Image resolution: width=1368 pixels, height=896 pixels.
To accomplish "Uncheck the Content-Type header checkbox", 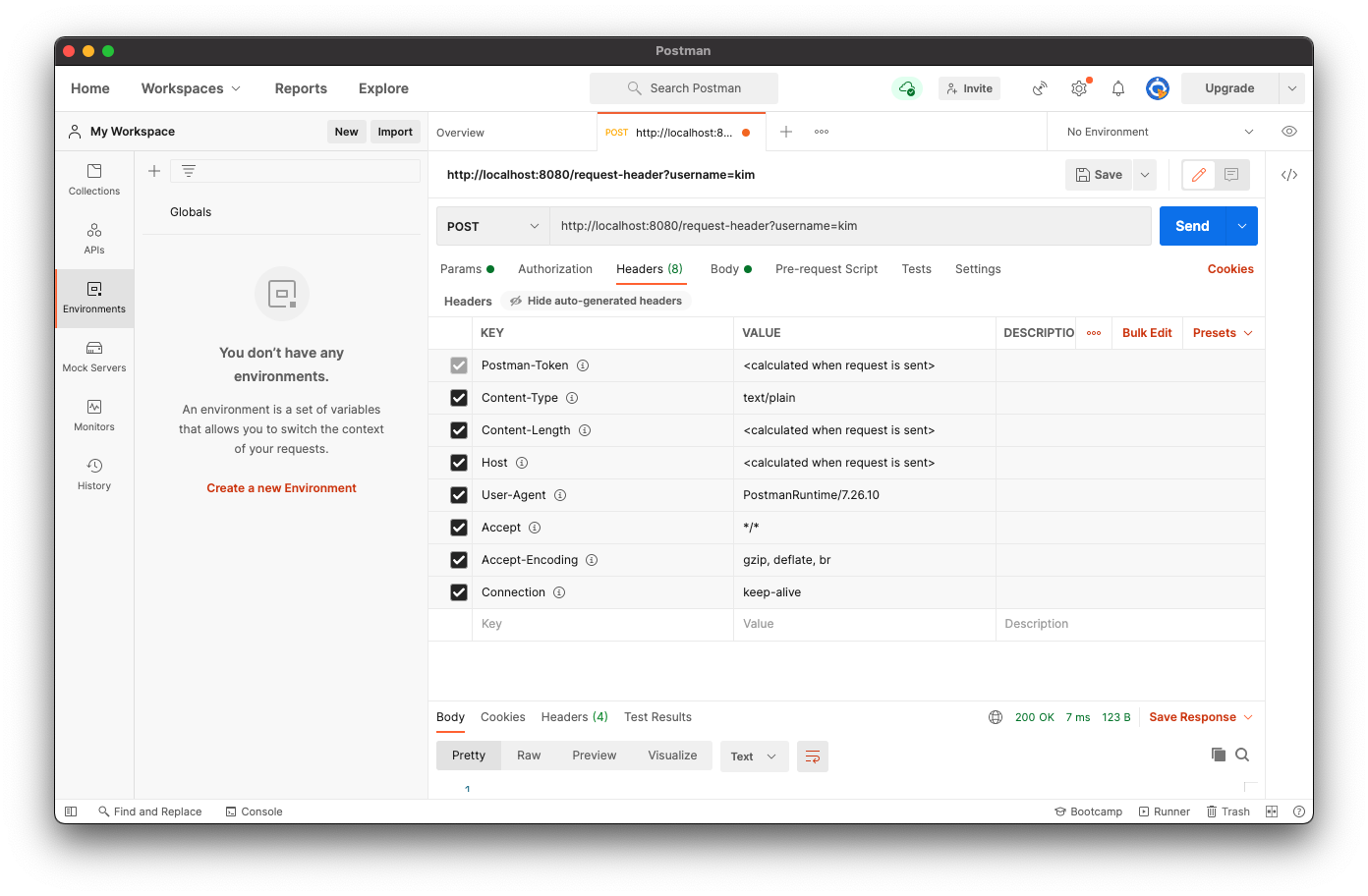I will tap(459, 398).
